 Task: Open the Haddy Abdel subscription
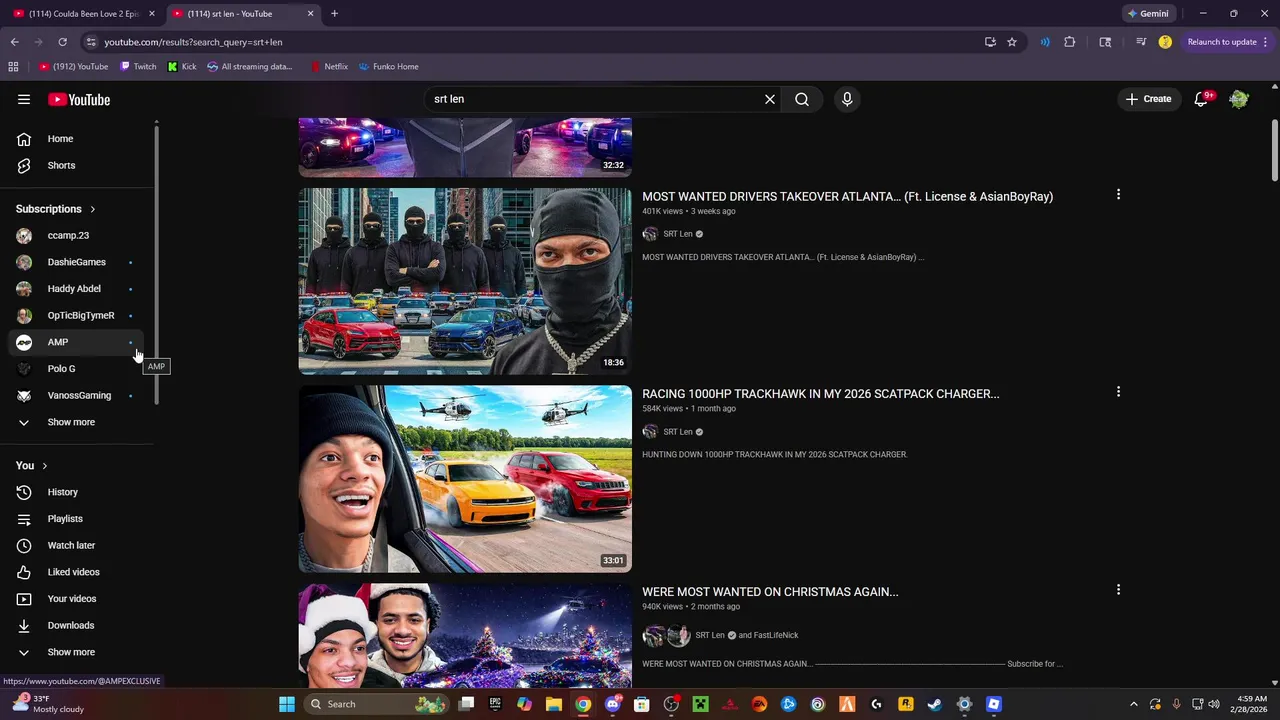click(78, 289)
